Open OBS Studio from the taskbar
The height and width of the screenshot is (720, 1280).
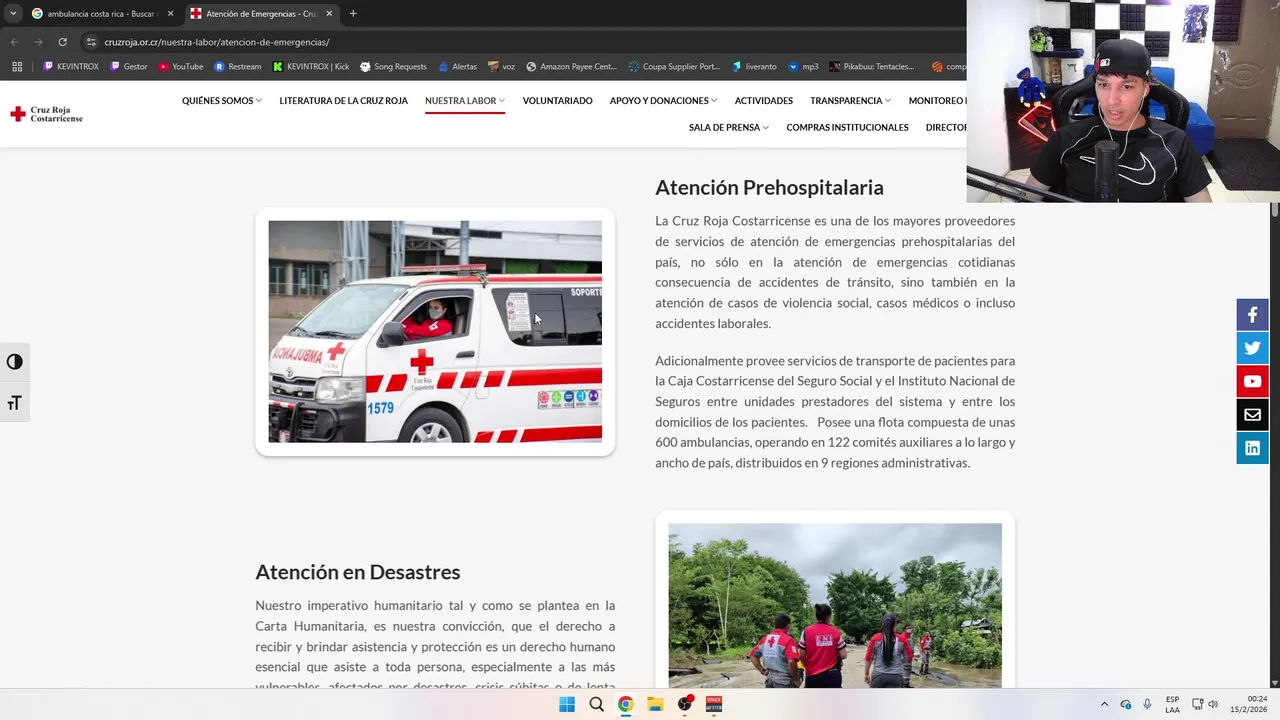[685, 704]
